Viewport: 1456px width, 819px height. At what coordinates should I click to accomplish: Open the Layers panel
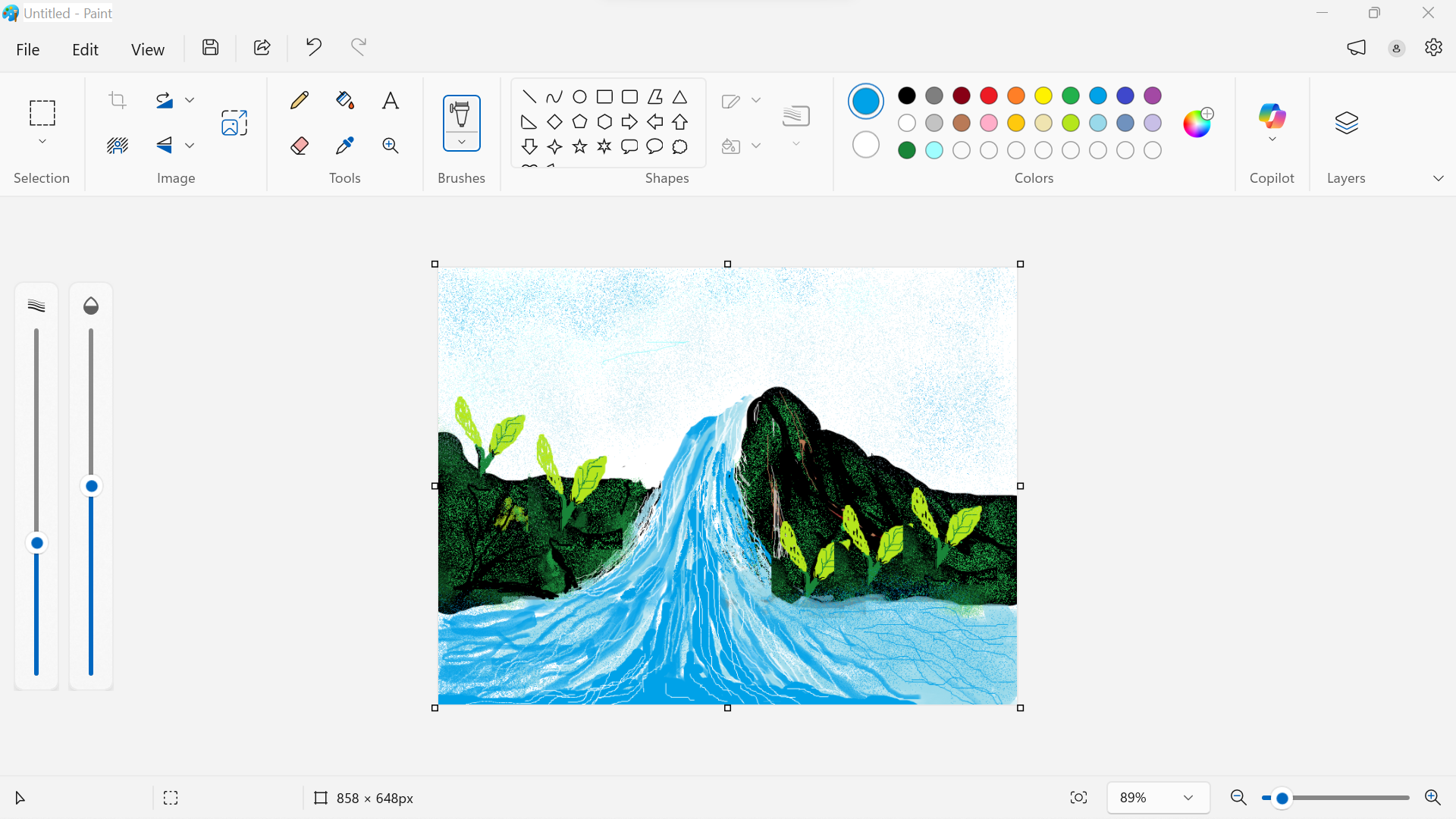point(1346,123)
